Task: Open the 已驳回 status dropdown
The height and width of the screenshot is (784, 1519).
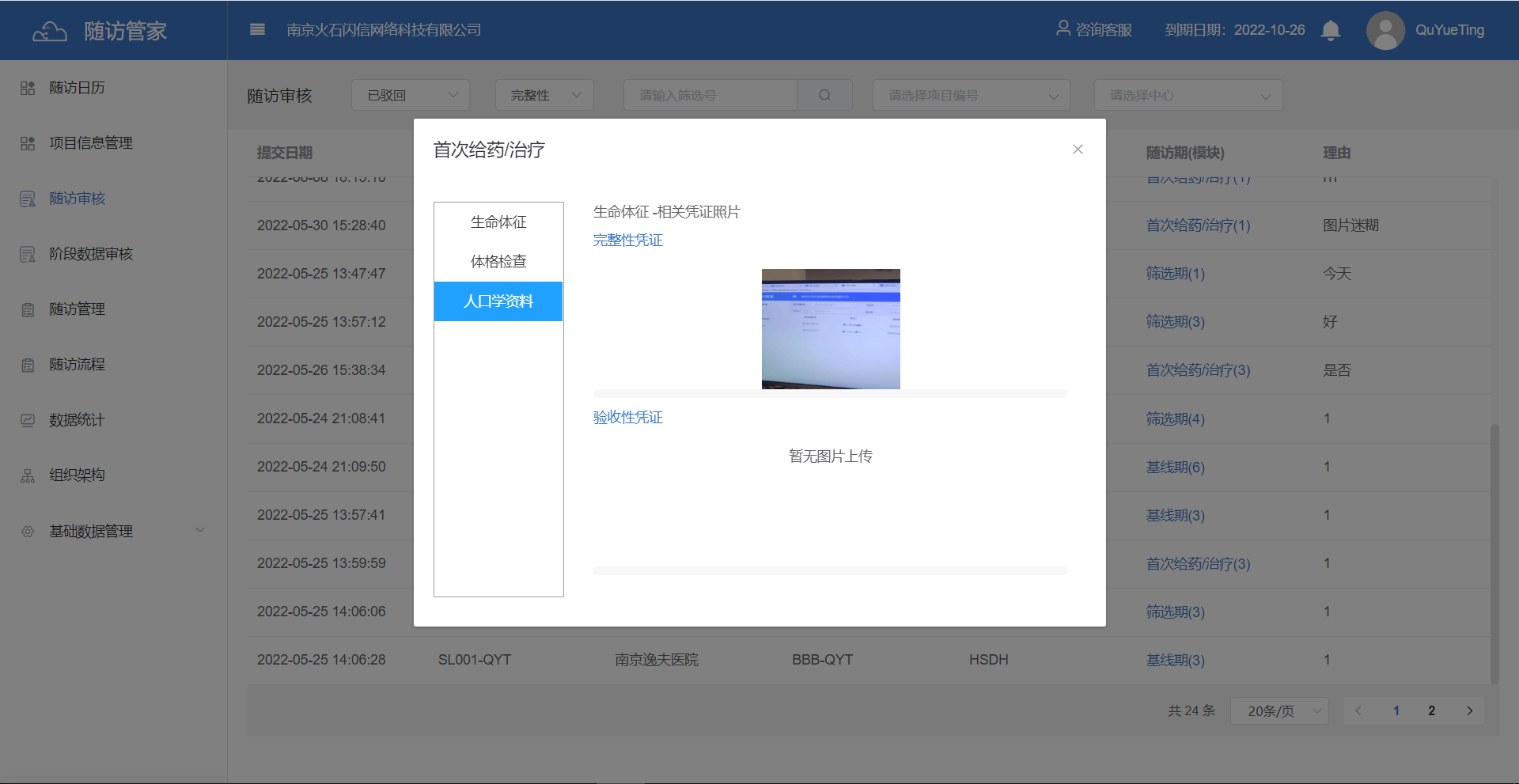Action: point(411,95)
